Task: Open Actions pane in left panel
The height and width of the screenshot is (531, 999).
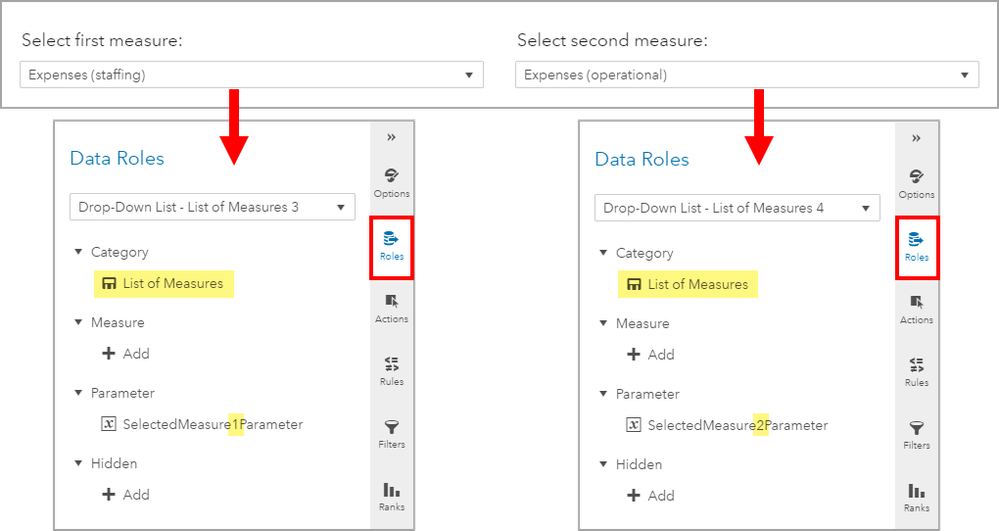Action: [x=391, y=306]
